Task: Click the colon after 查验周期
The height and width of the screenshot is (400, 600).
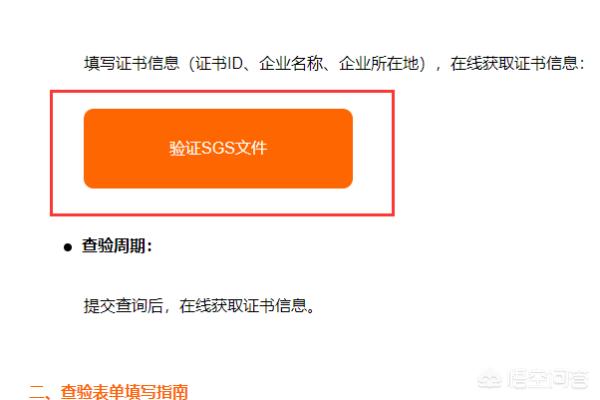Action: tap(149, 247)
